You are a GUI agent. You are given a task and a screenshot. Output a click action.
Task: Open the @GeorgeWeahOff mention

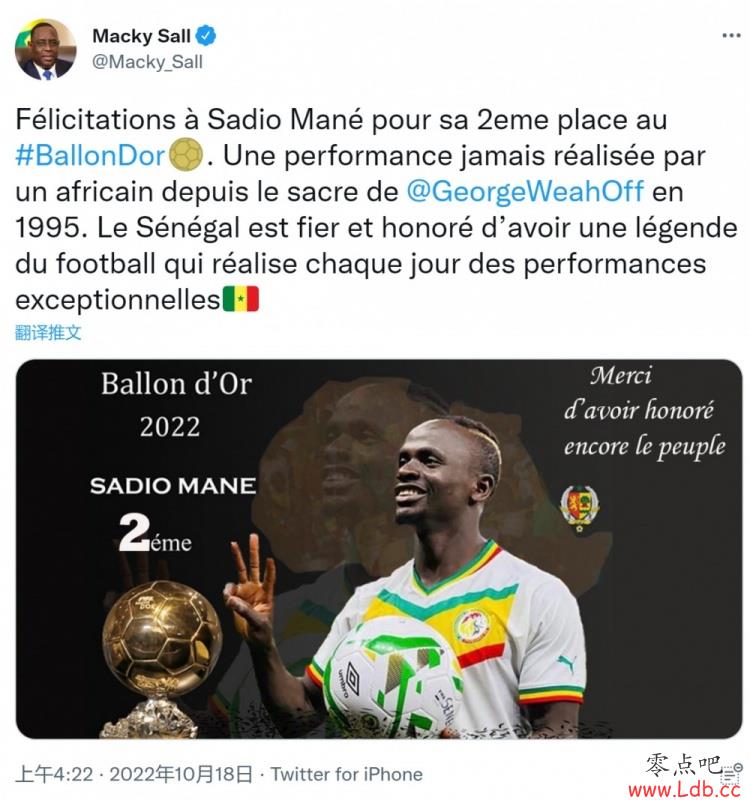coord(525,192)
